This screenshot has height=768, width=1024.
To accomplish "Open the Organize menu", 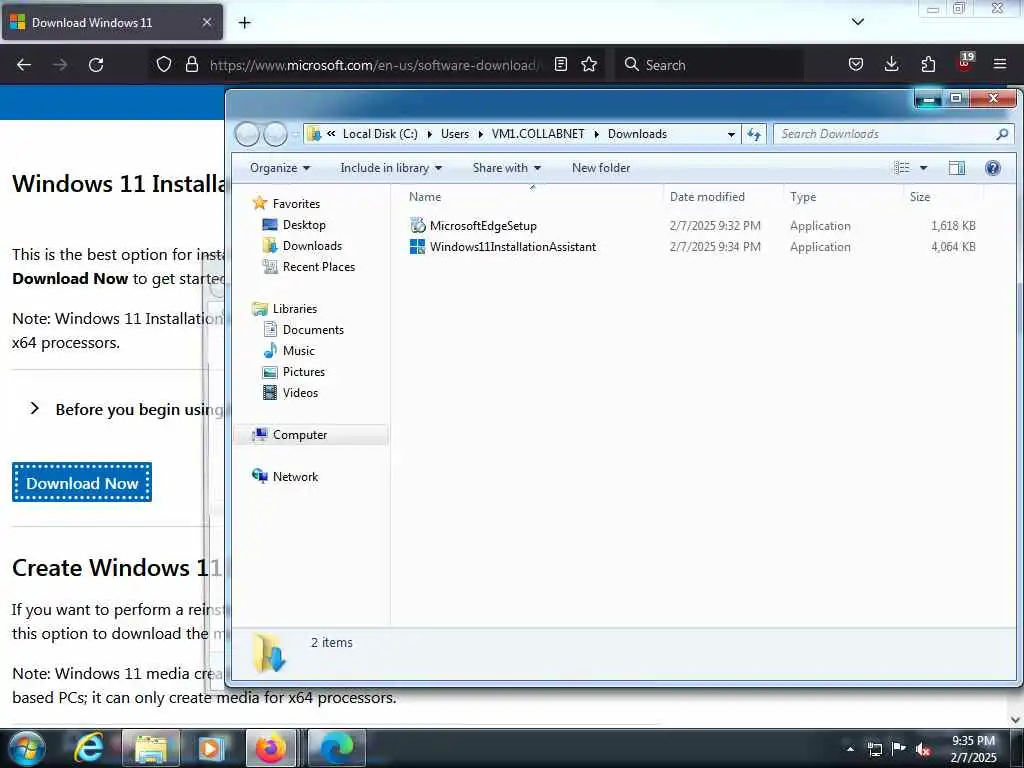I will point(280,168).
